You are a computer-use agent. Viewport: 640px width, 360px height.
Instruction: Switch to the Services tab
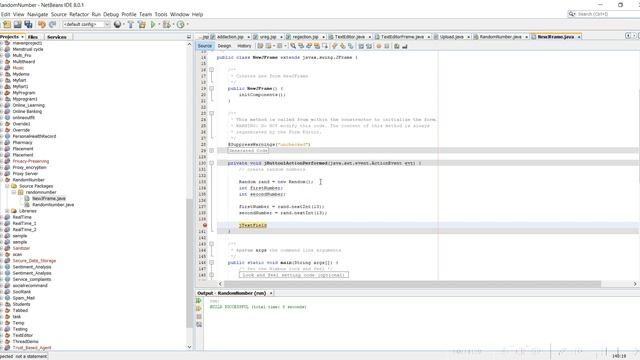point(57,37)
